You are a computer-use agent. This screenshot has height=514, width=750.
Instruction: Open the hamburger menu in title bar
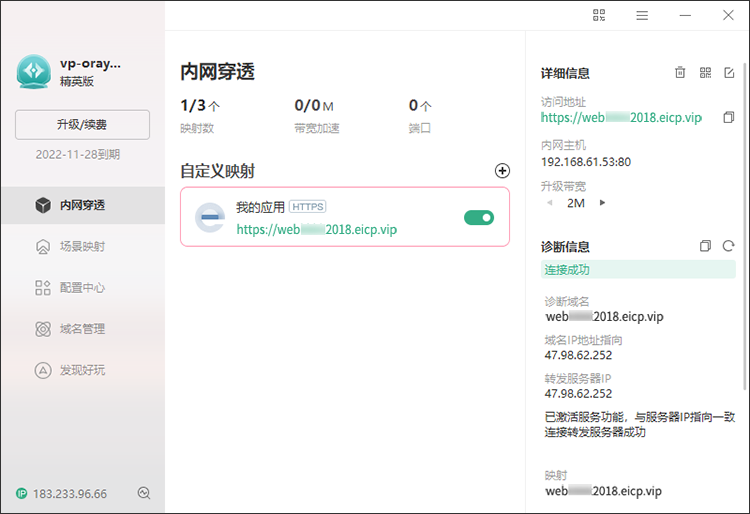(x=642, y=15)
